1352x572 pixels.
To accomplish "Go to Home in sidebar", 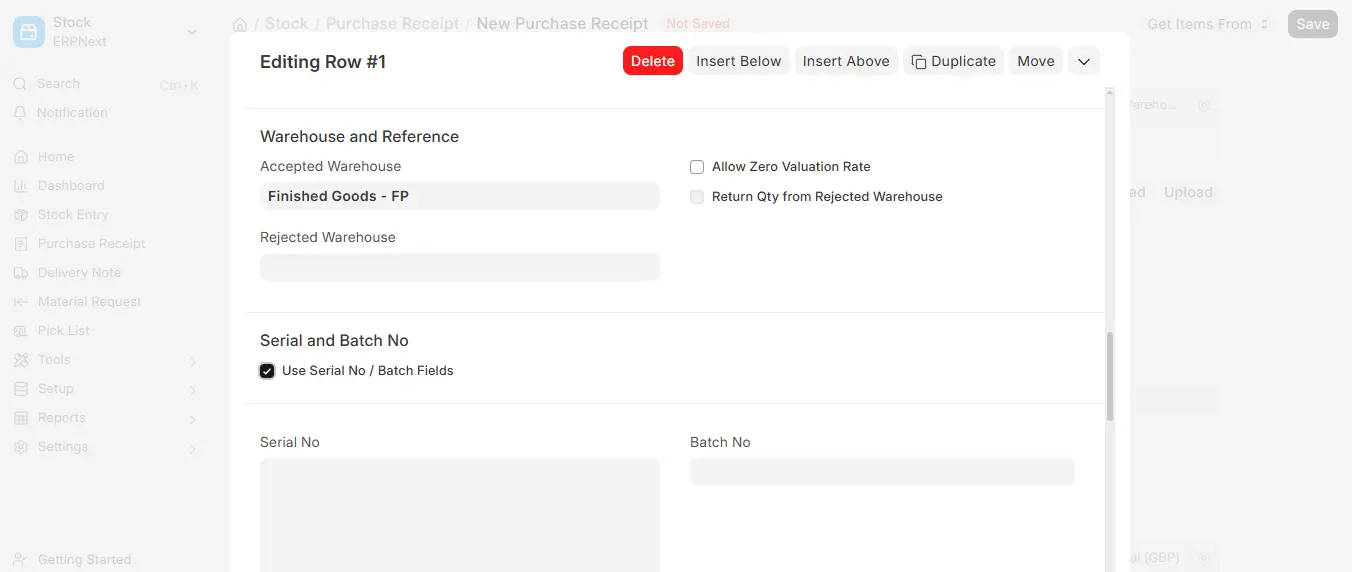I will (x=56, y=157).
